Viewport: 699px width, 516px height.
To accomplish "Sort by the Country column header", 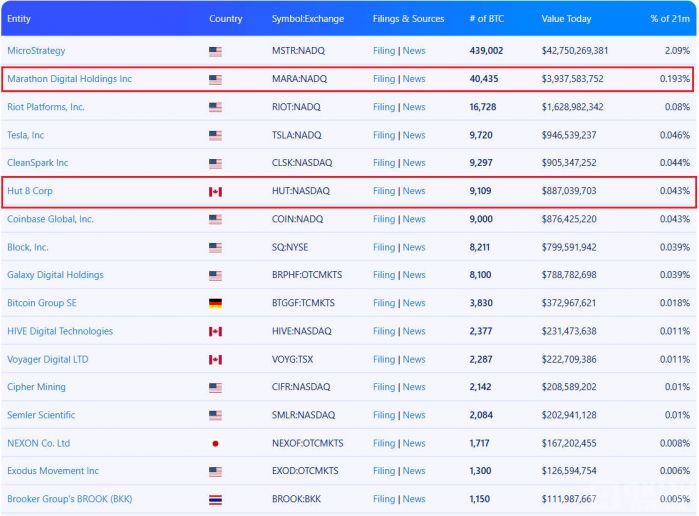I will pos(226,19).
